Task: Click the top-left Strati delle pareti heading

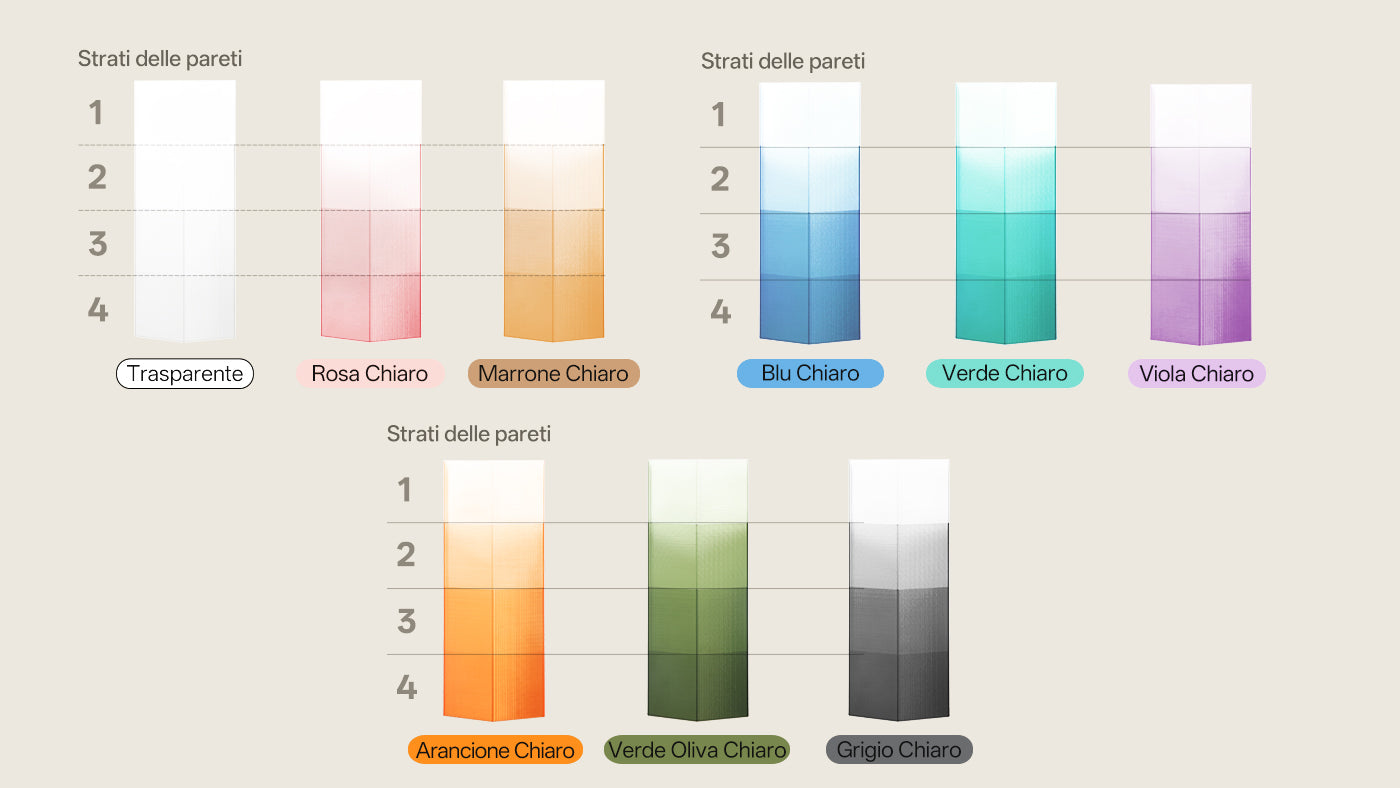Action: (x=160, y=59)
